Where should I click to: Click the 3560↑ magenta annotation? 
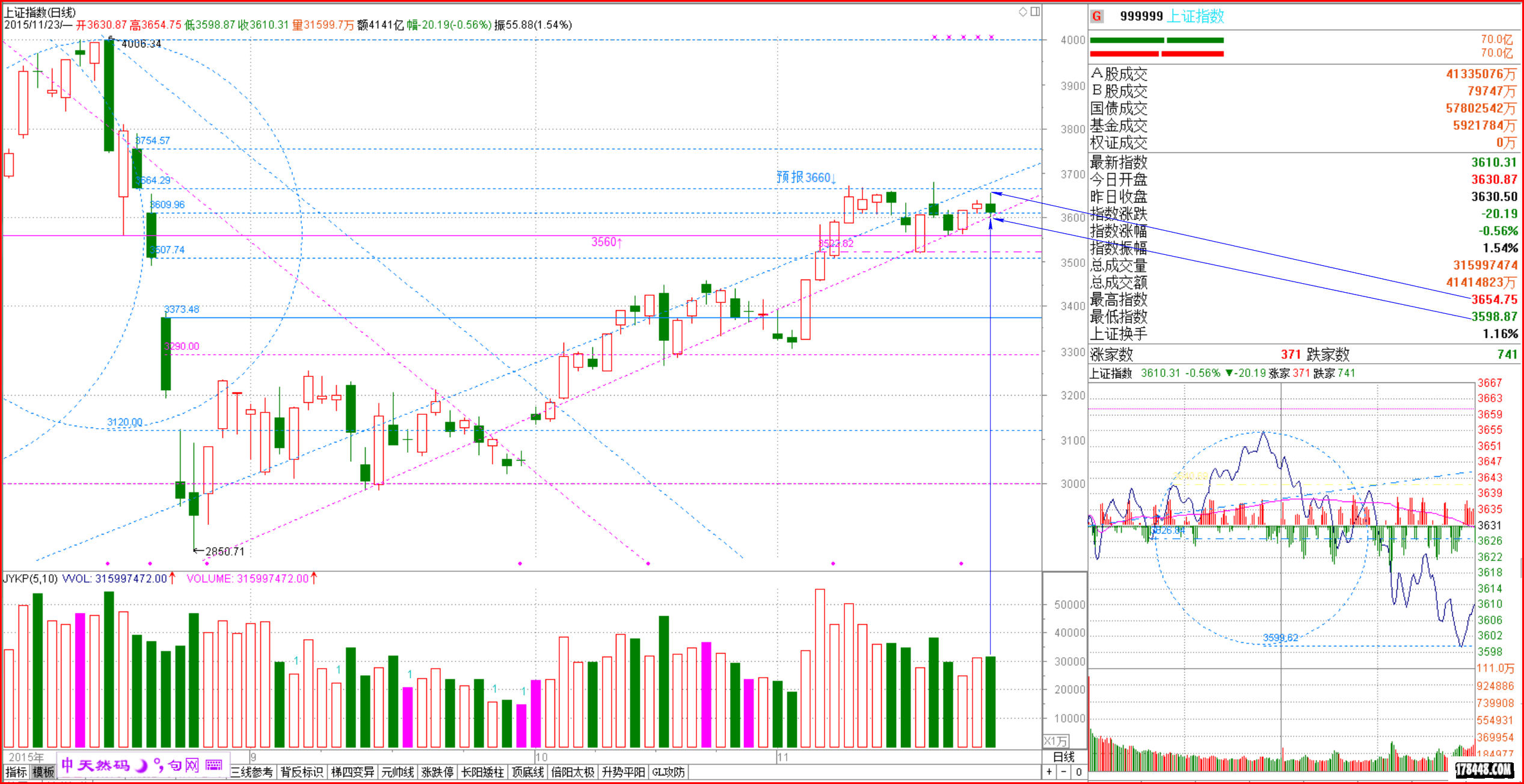tap(607, 242)
